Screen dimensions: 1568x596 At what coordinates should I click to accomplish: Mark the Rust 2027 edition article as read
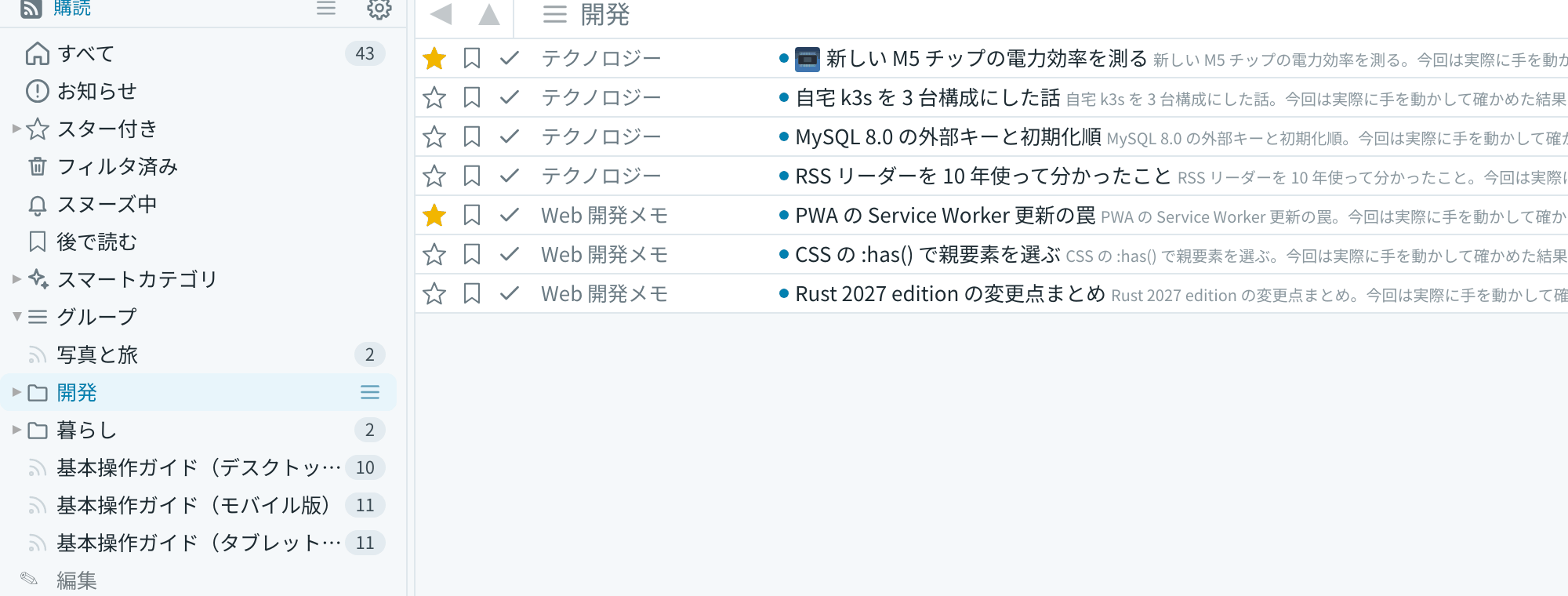point(510,293)
